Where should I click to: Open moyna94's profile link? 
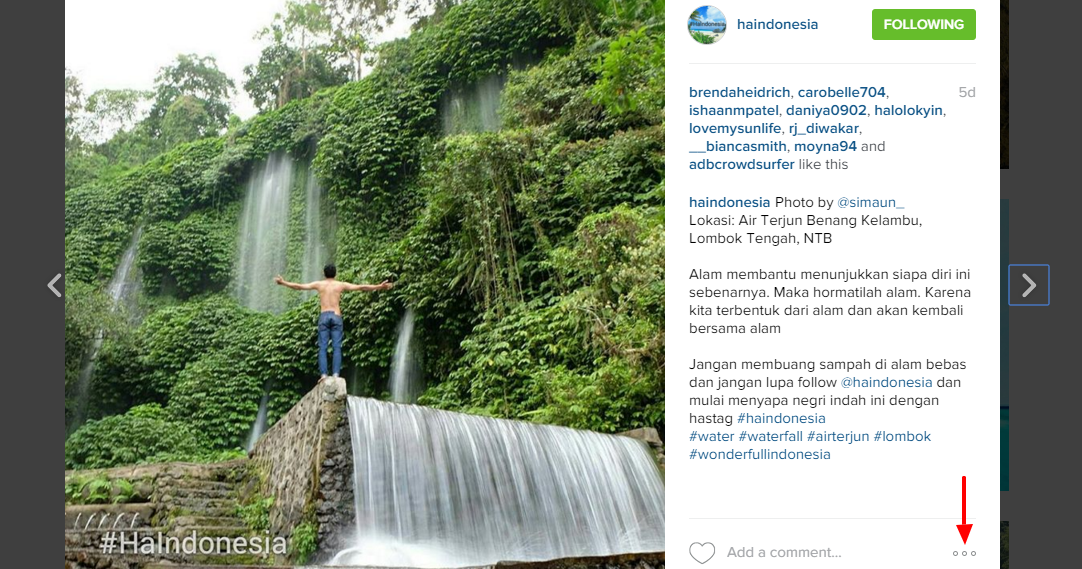point(825,147)
